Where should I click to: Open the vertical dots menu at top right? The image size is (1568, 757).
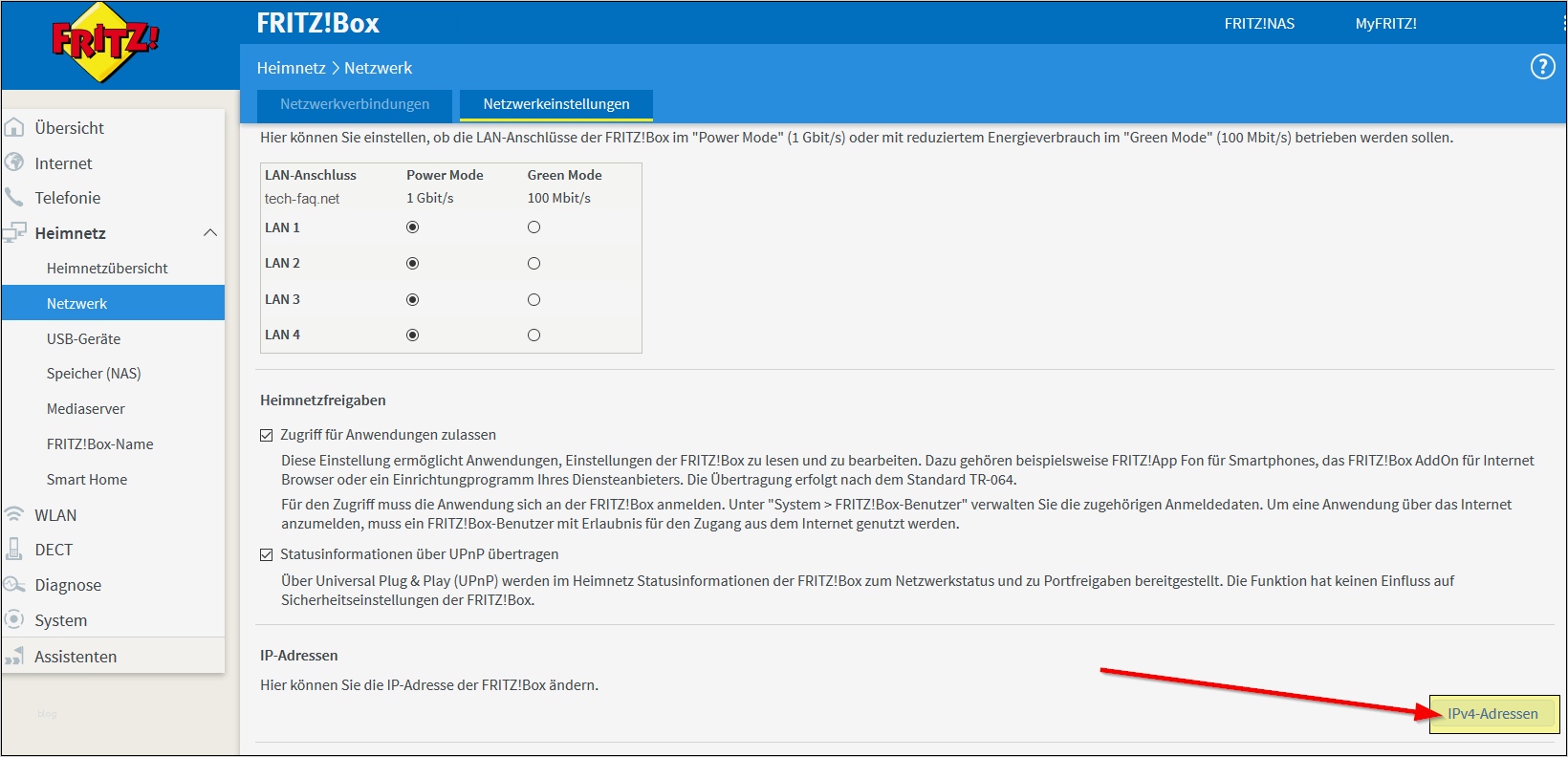coord(1563,23)
